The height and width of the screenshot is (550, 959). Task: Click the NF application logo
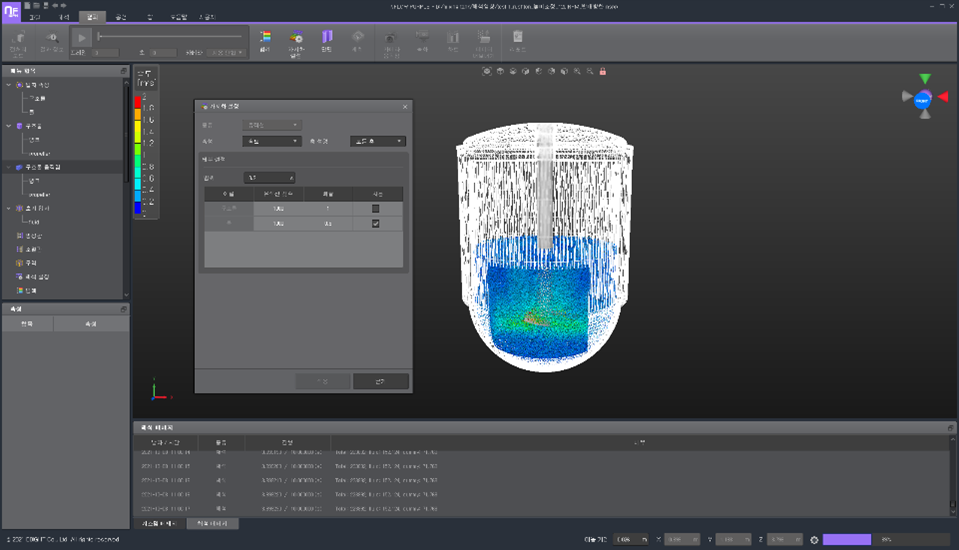(11, 12)
